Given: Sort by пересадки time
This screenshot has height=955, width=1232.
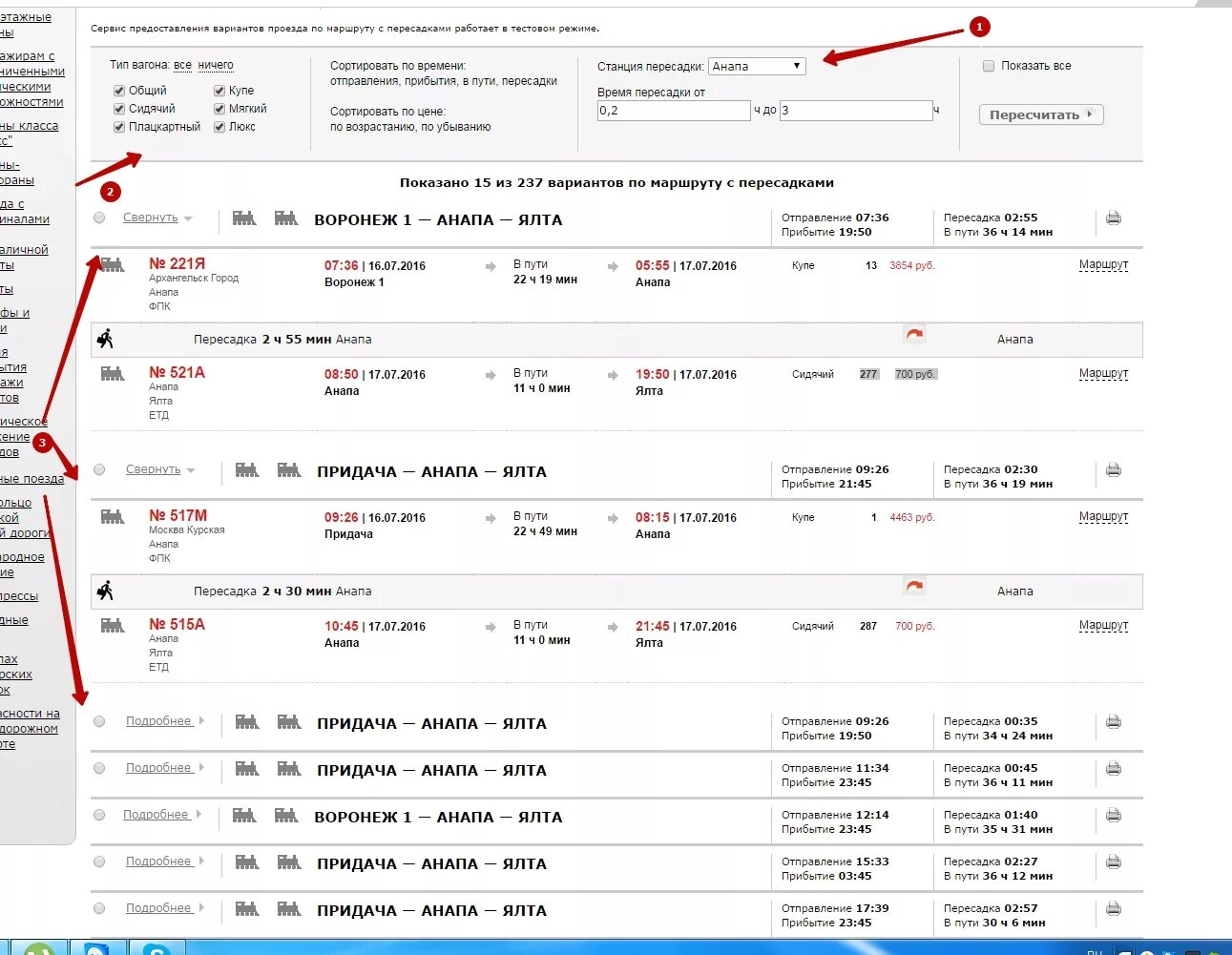Looking at the screenshot, I should click(x=531, y=81).
